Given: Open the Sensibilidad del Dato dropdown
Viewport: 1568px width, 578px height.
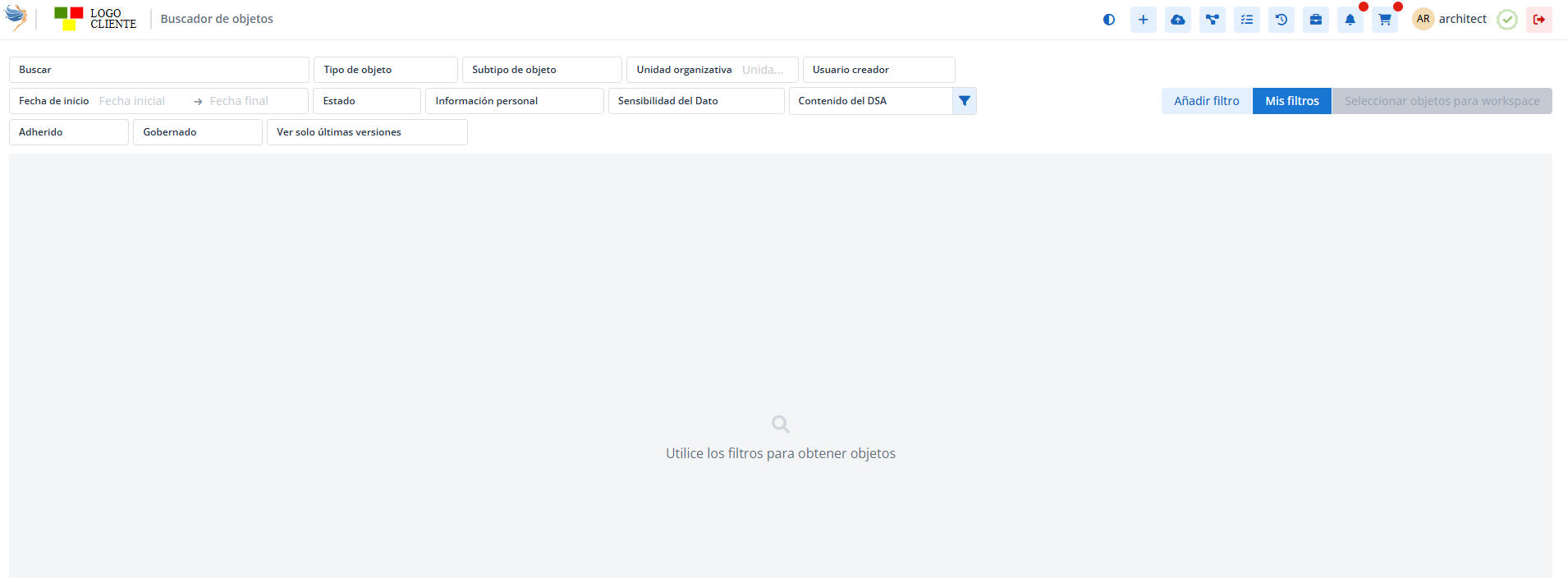Looking at the screenshot, I should pyautogui.click(x=695, y=101).
